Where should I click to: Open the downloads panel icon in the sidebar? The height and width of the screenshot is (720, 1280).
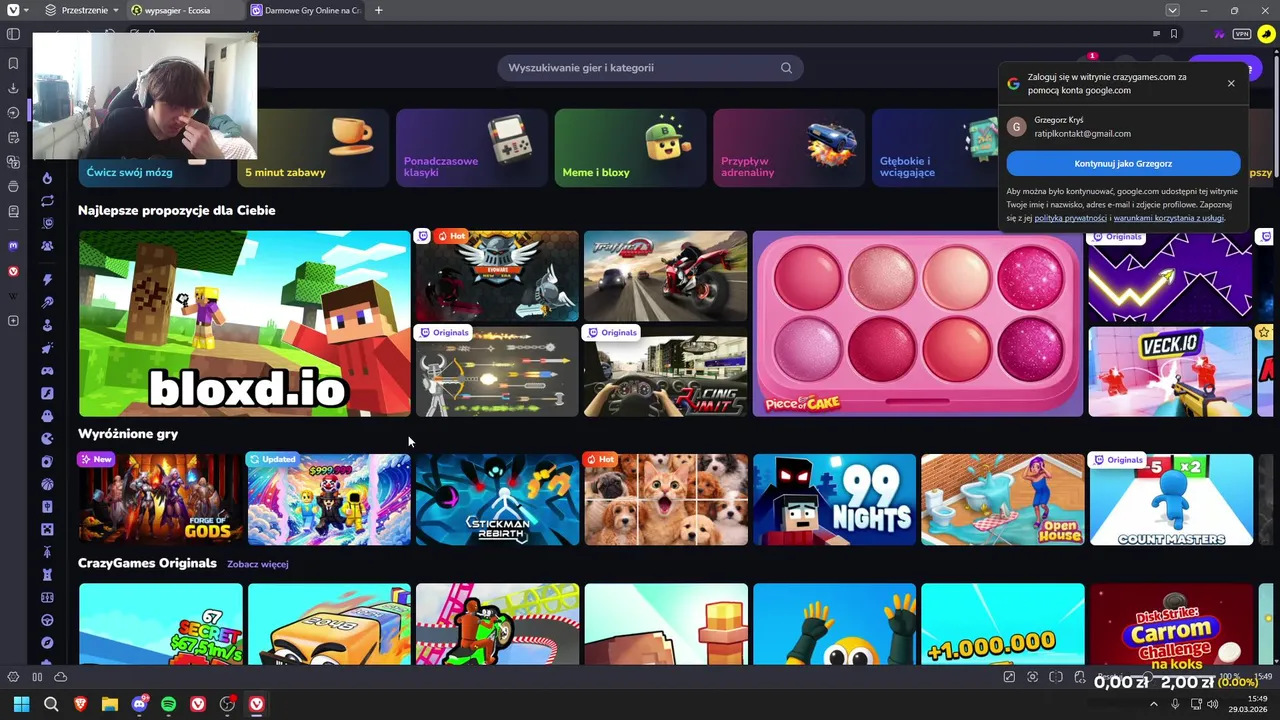[13, 88]
